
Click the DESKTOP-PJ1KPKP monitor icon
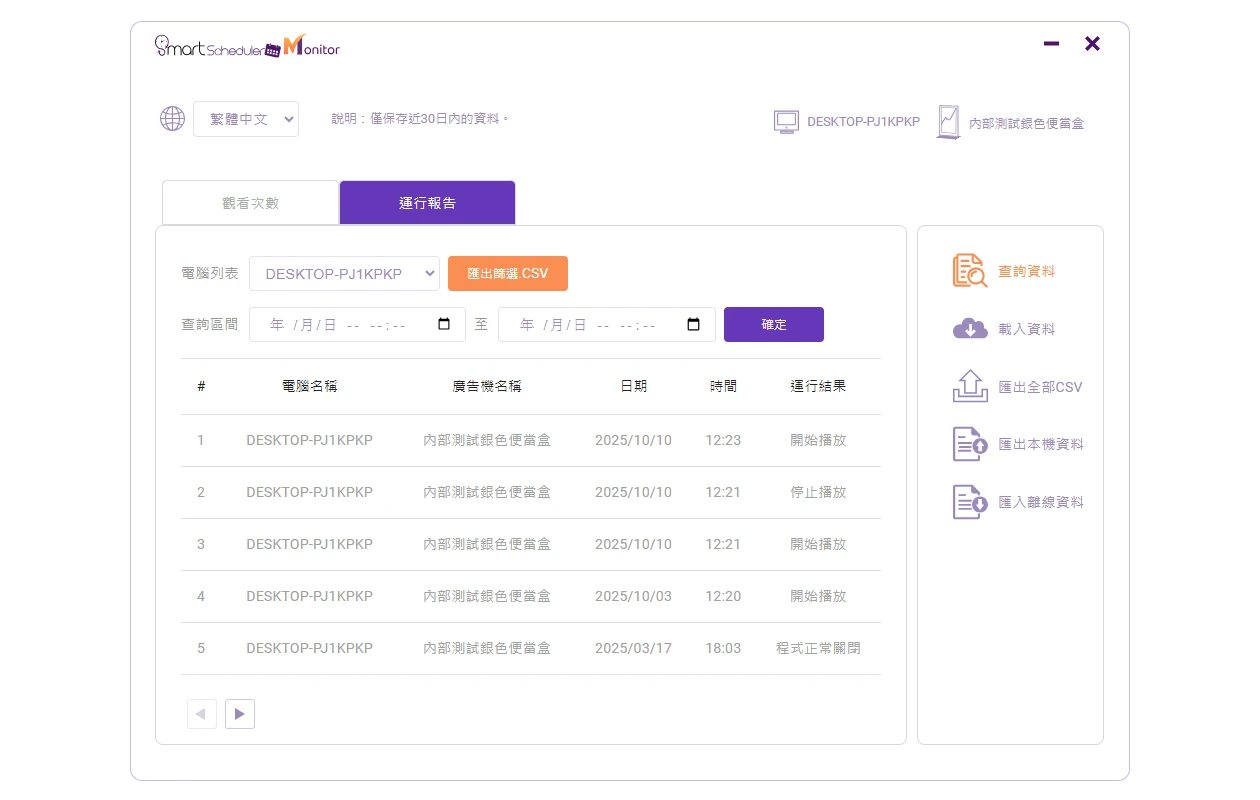click(786, 122)
